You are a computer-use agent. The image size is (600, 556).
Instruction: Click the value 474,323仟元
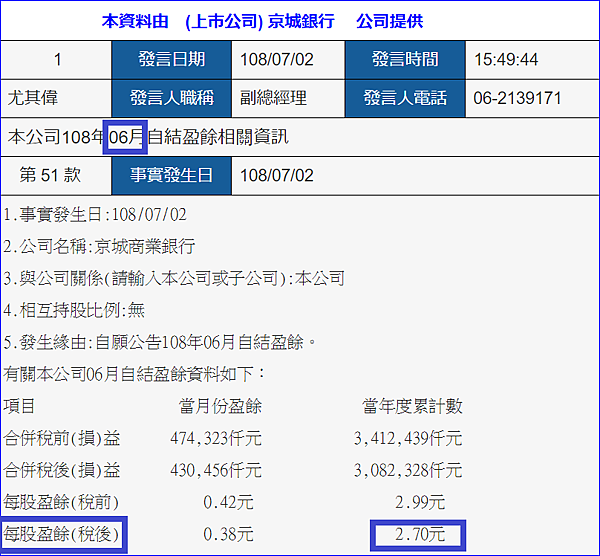point(216,438)
